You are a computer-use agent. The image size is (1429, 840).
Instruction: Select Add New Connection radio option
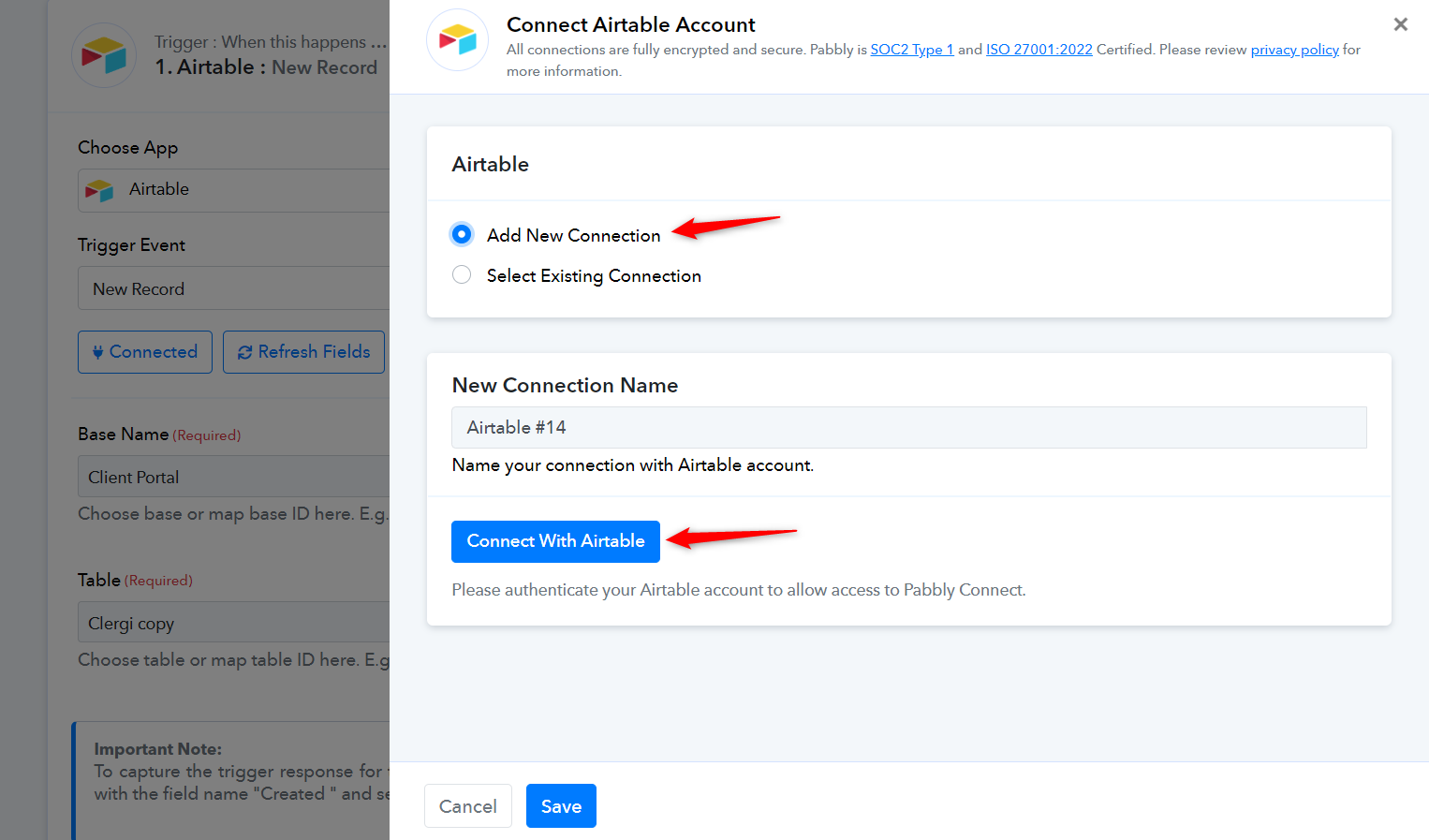[462, 234]
